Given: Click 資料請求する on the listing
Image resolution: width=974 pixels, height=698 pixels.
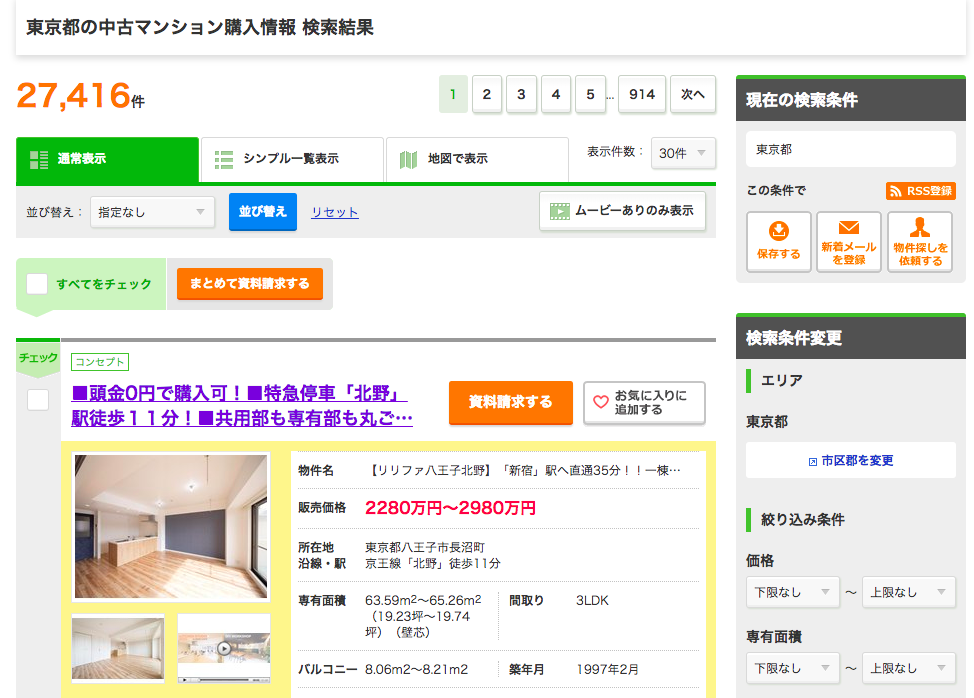Looking at the screenshot, I should pyautogui.click(x=510, y=403).
